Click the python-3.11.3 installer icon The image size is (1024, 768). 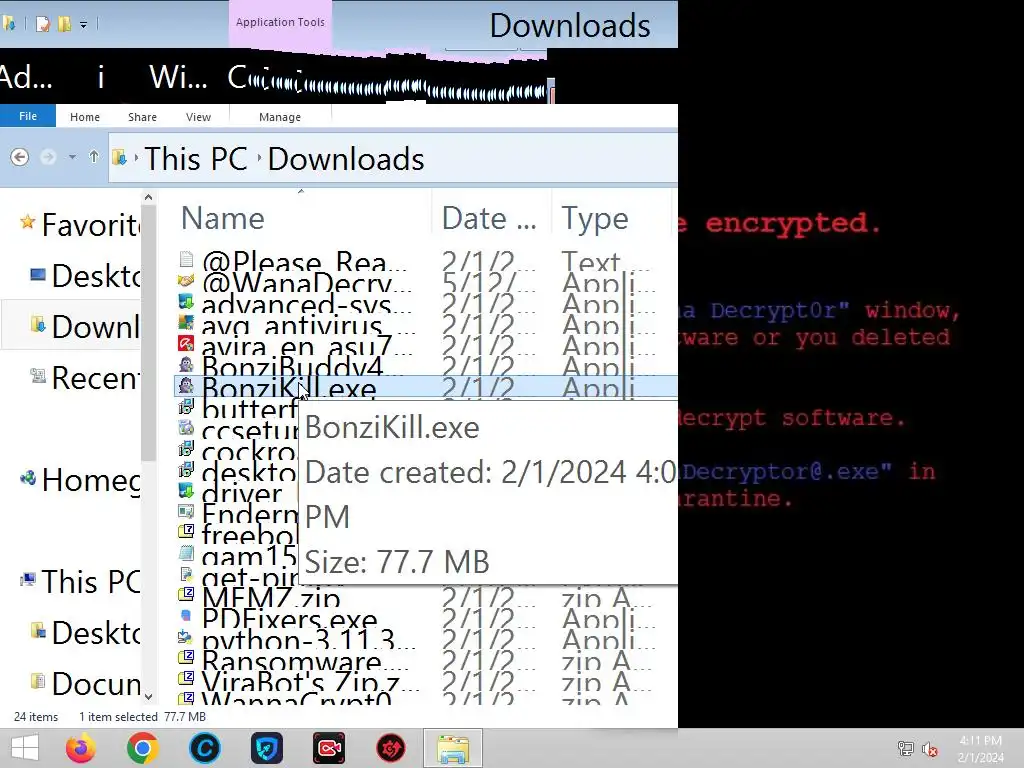[x=186, y=637]
